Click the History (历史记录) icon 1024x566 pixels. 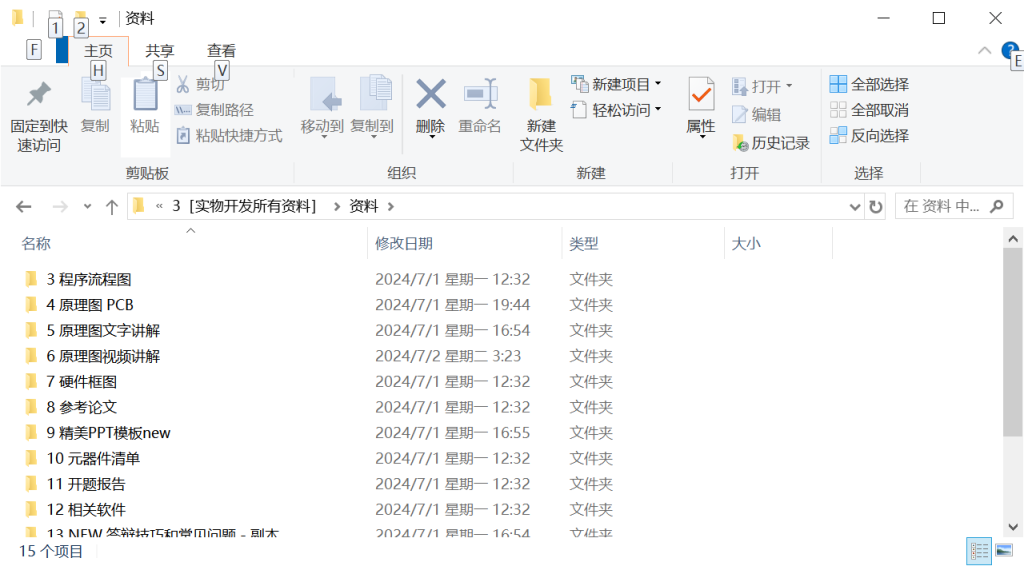740,143
